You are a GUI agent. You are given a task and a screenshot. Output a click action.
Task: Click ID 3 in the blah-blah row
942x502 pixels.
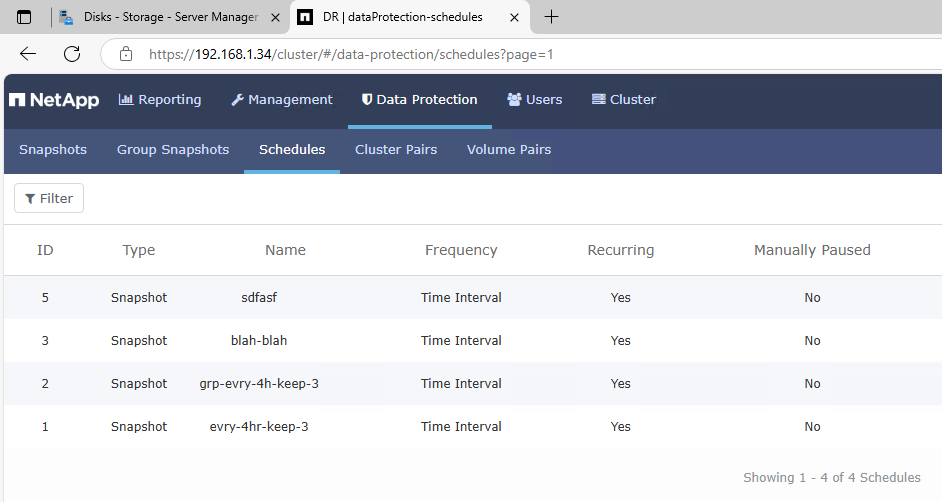pos(45,340)
